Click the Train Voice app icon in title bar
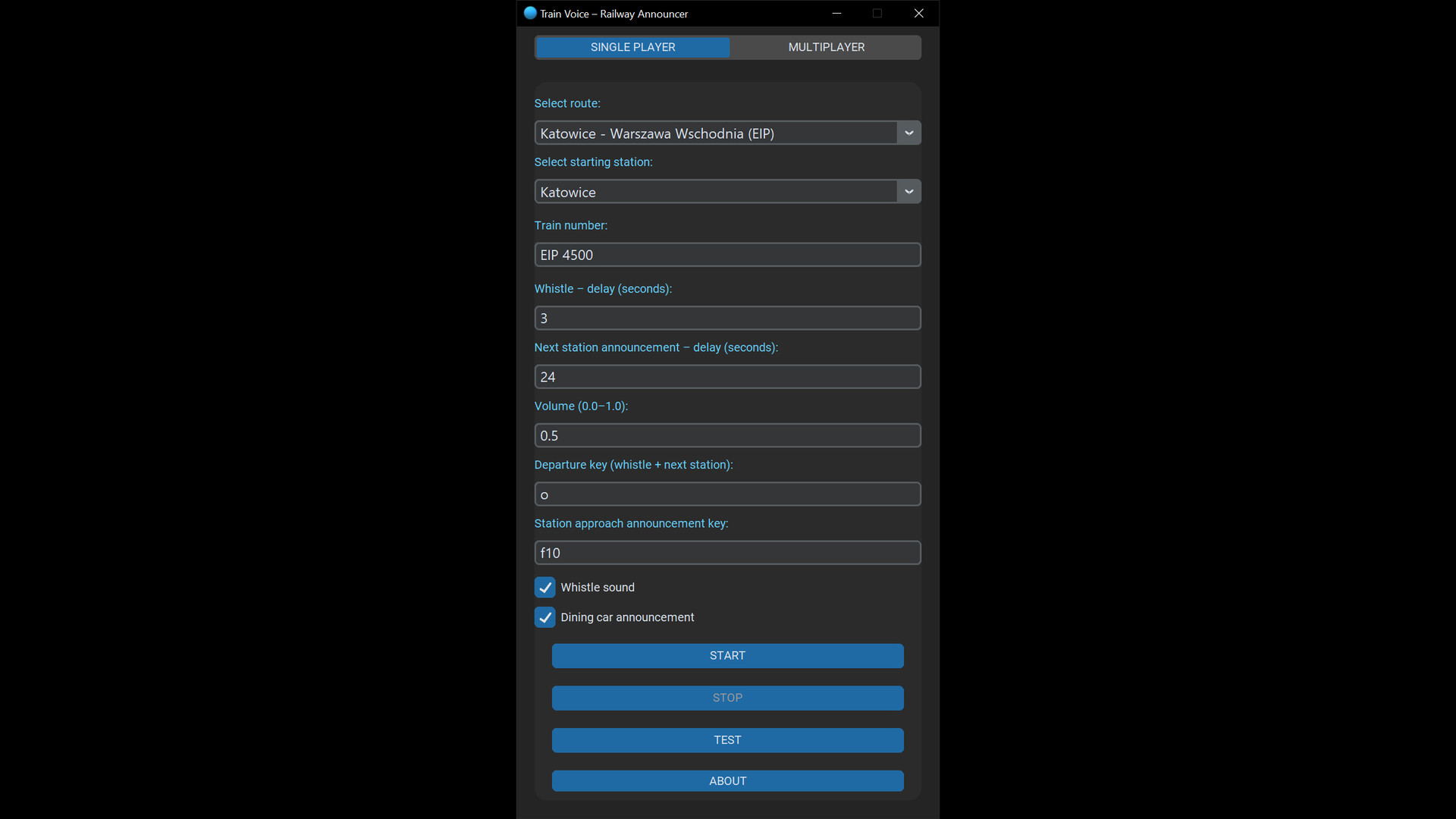This screenshot has height=819, width=1456. 530,13
